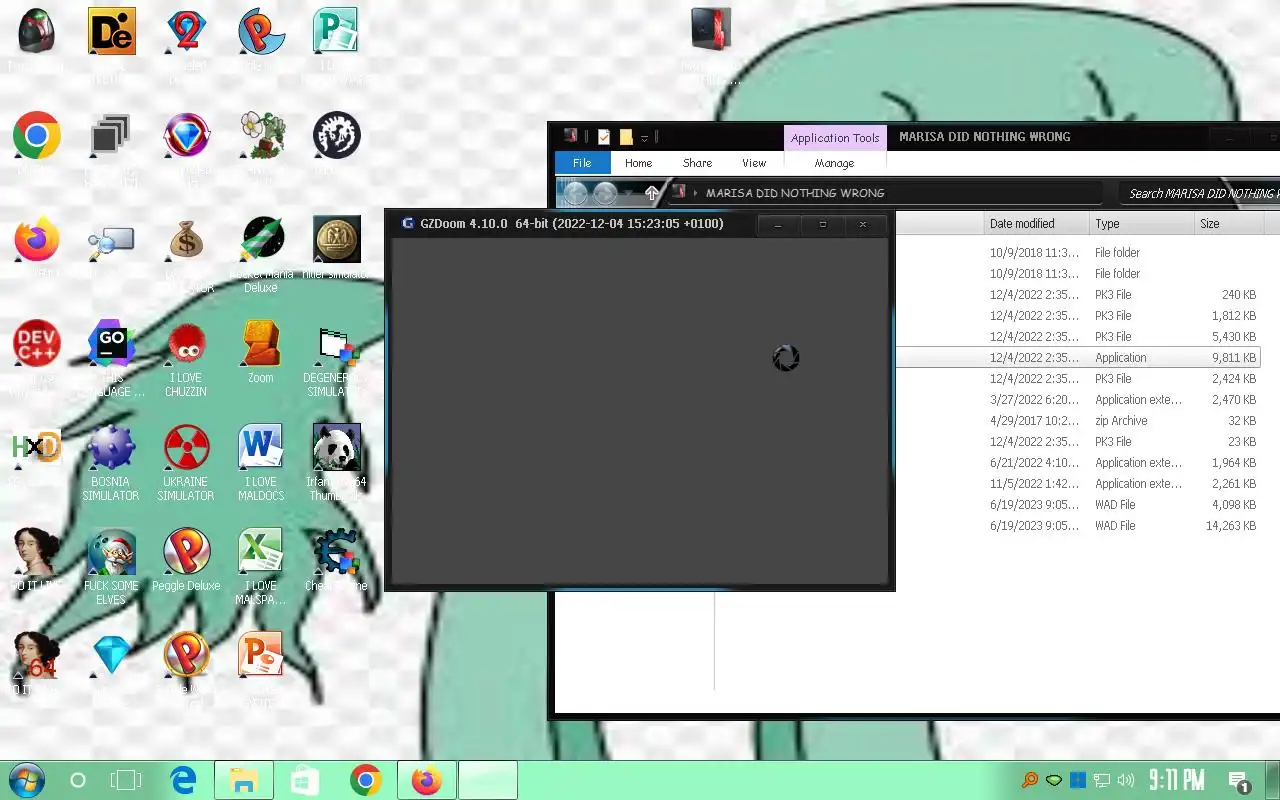1280x800 pixels.
Task: Switch to the Home ribbon tab
Action: (x=638, y=163)
